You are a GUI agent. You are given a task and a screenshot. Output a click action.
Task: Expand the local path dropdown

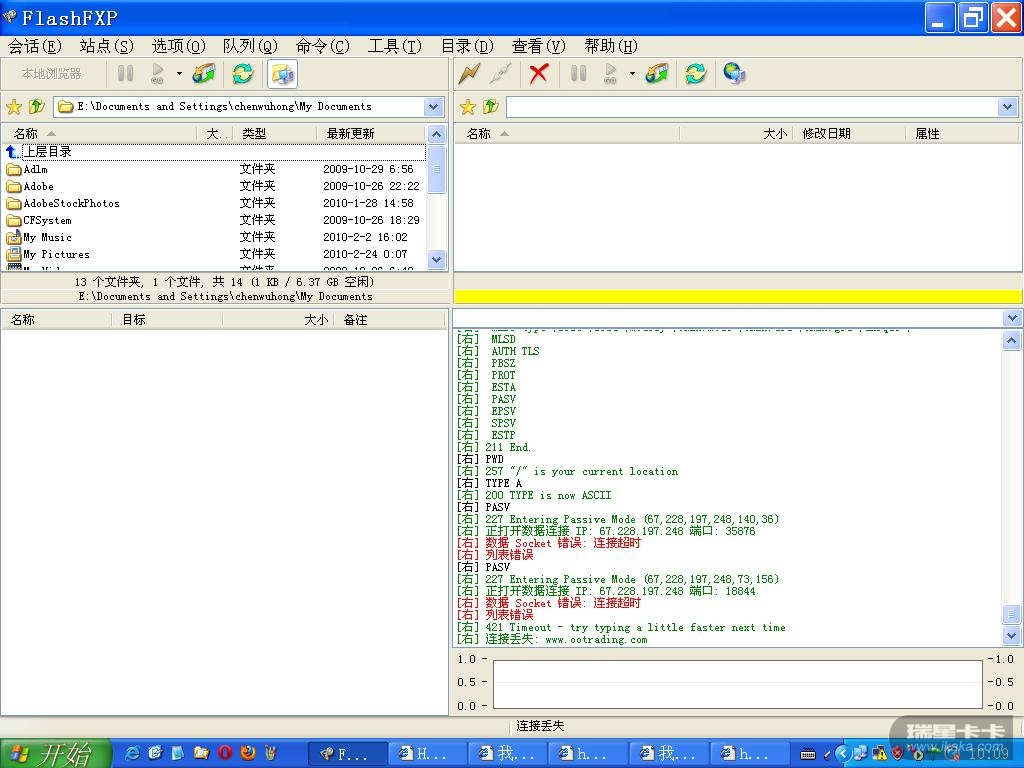pyautogui.click(x=434, y=107)
